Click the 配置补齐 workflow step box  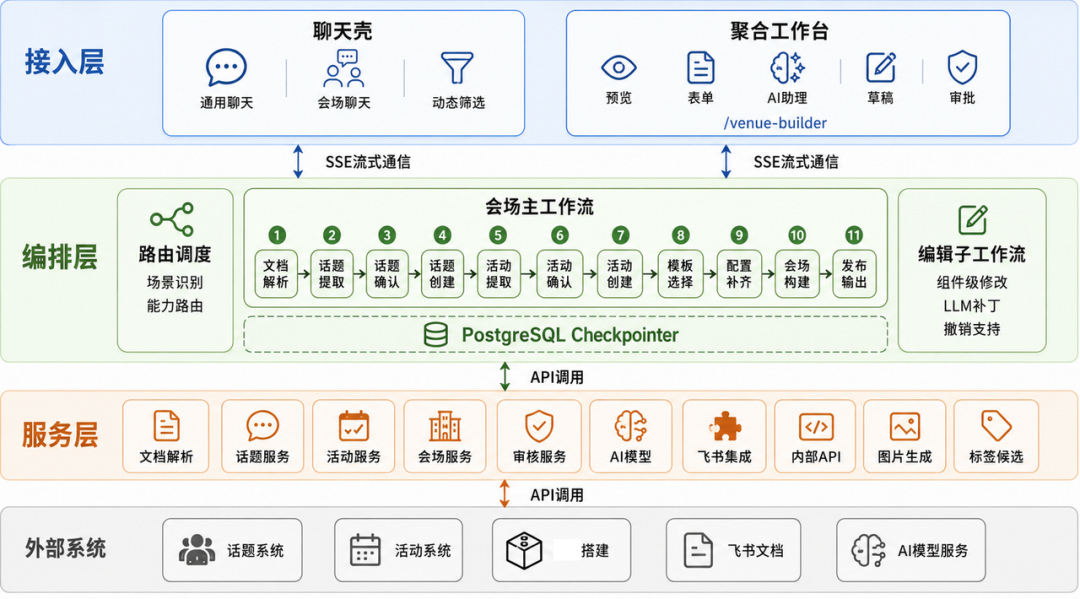(738, 273)
